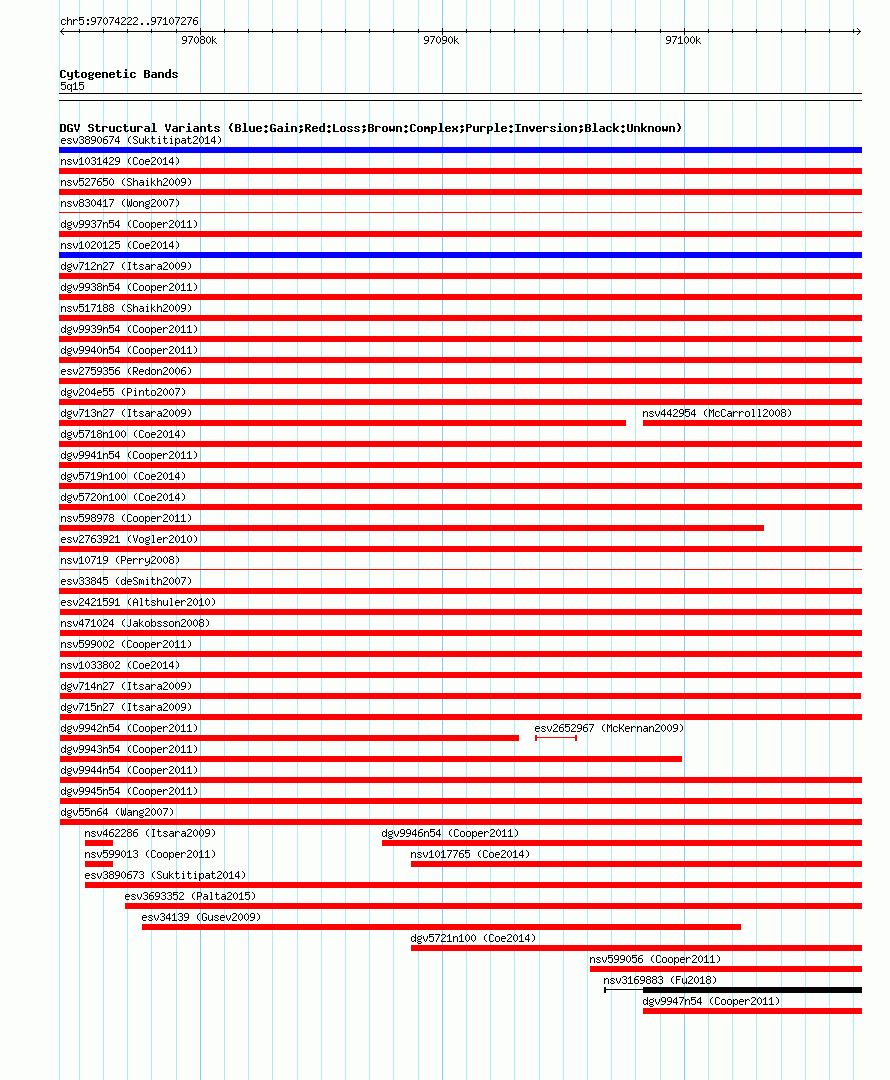The image size is (890, 1080).
Task: Click dgv9939n54 (Cooper2011) label
Action: pos(129,329)
